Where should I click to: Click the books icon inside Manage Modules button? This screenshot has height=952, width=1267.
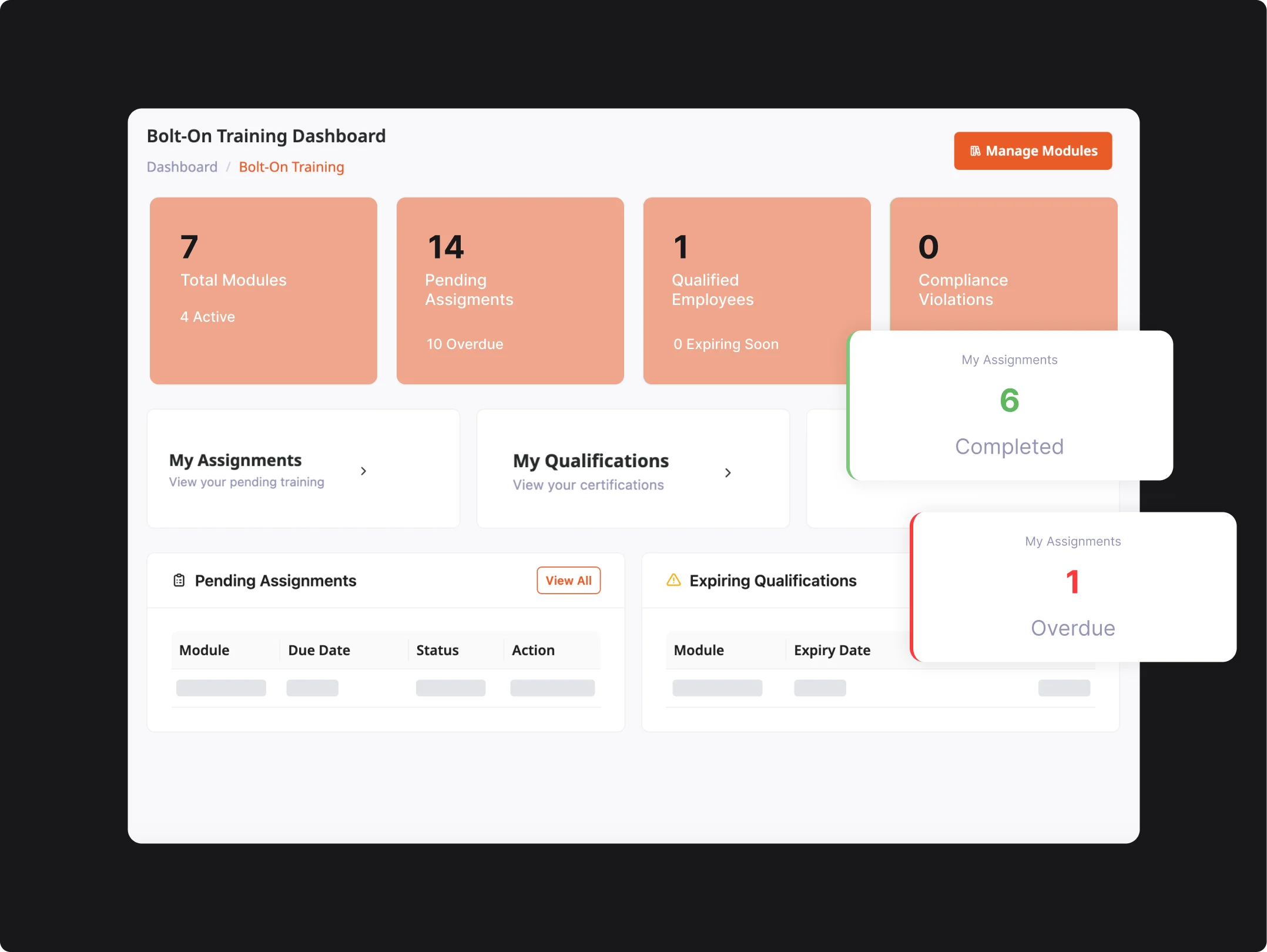pos(976,150)
